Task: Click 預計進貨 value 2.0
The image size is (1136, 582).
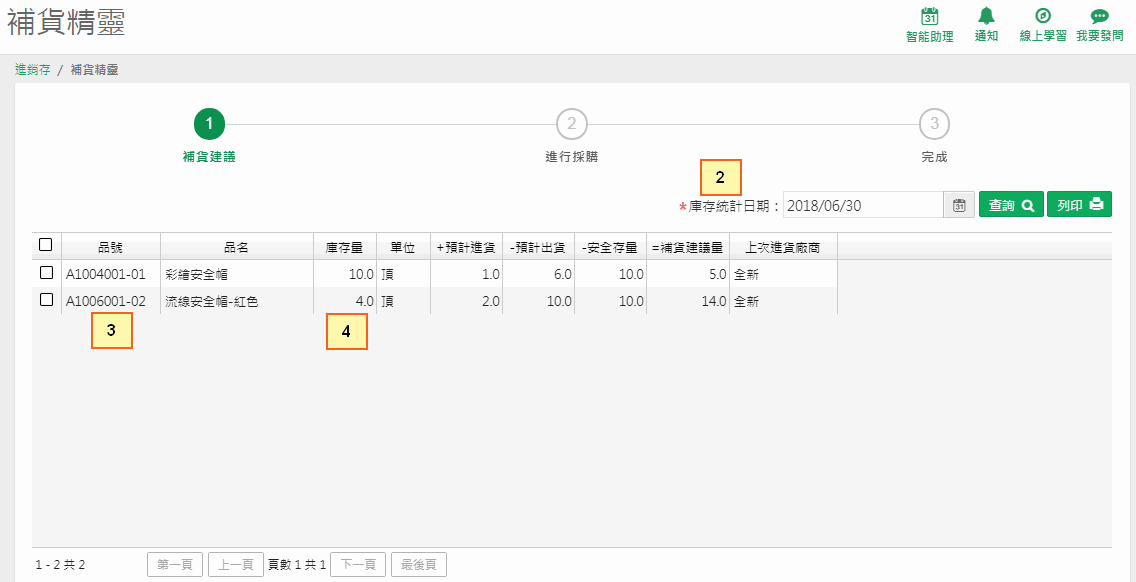Action: click(x=490, y=302)
